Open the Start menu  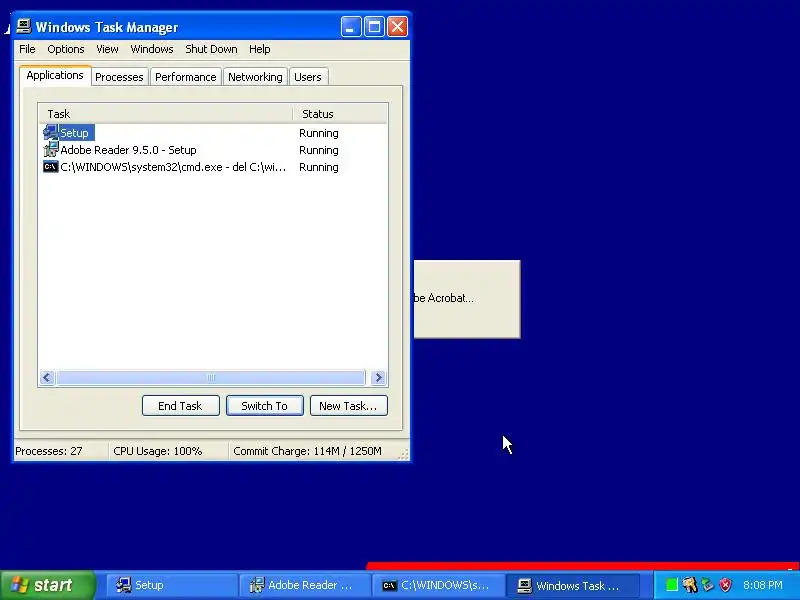[x=48, y=585]
